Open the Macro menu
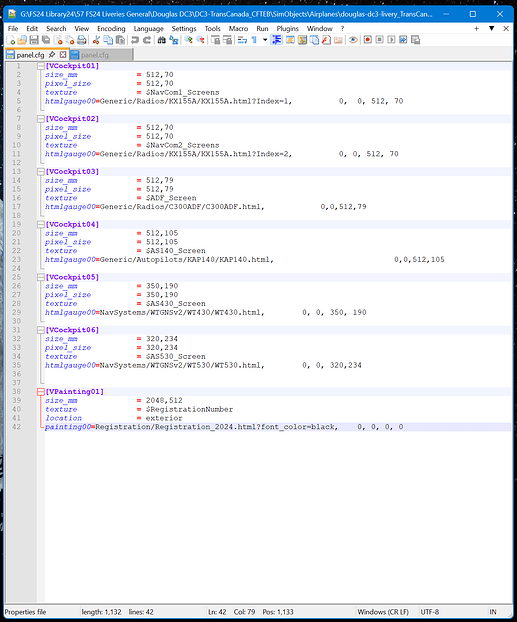The width and height of the screenshot is (517, 622). pyautogui.click(x=238, y=29)
